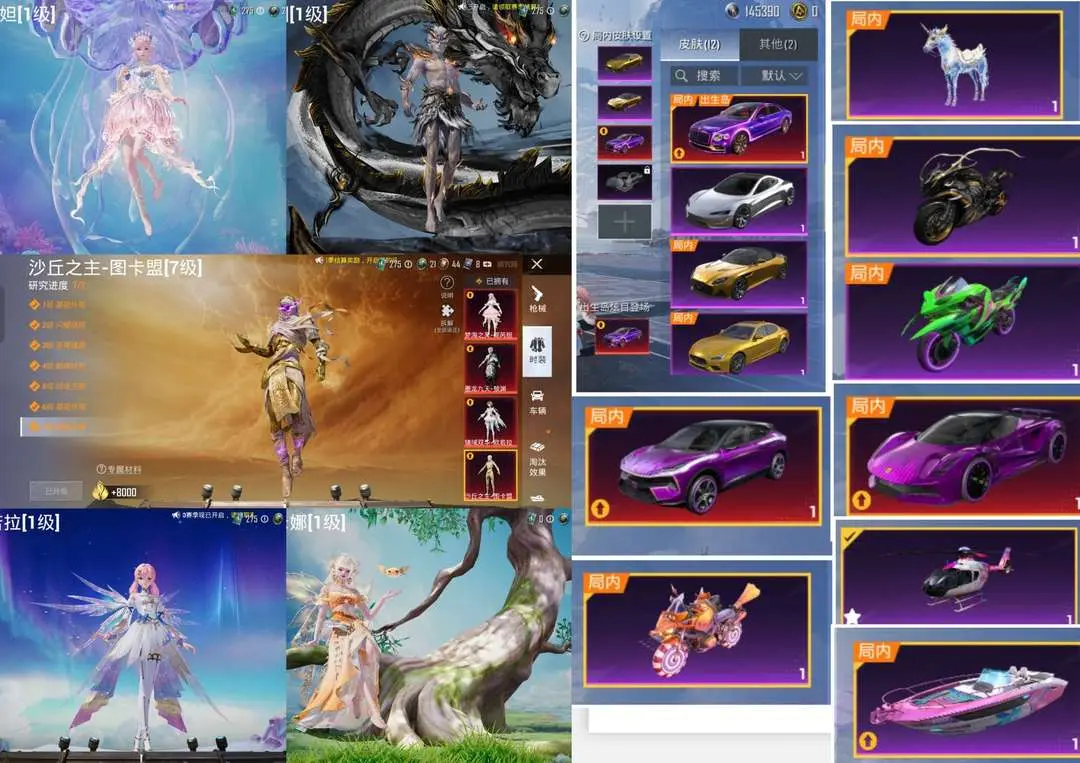Image resolution: width=1080 pixels, height=763 pixels.
Task: Click the star icon on helicopter card
Action: (853, 616)
